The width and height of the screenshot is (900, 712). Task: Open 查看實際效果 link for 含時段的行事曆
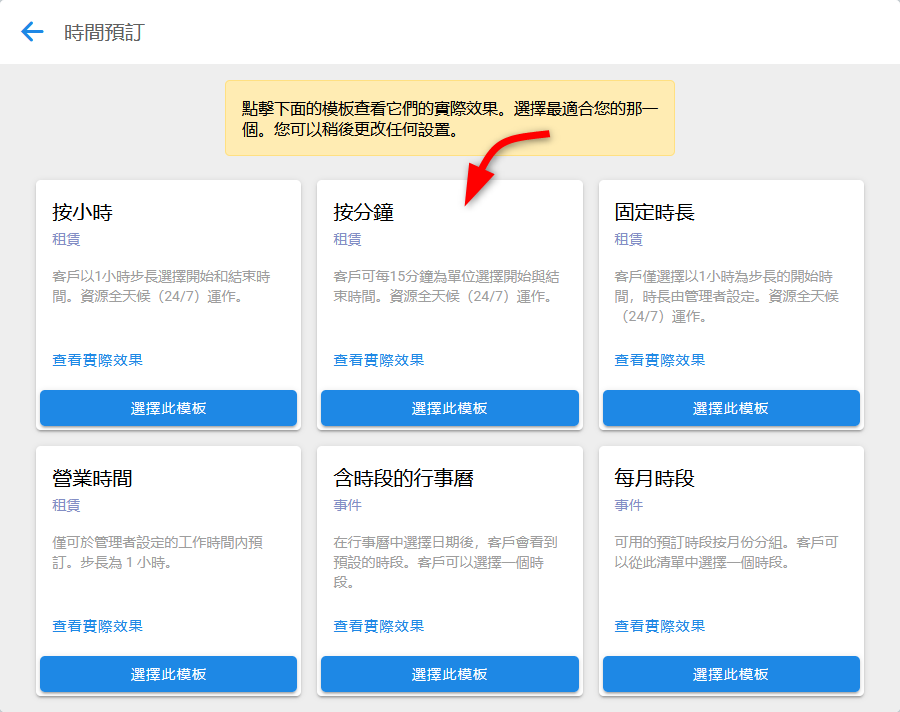[x=378, y=626]
